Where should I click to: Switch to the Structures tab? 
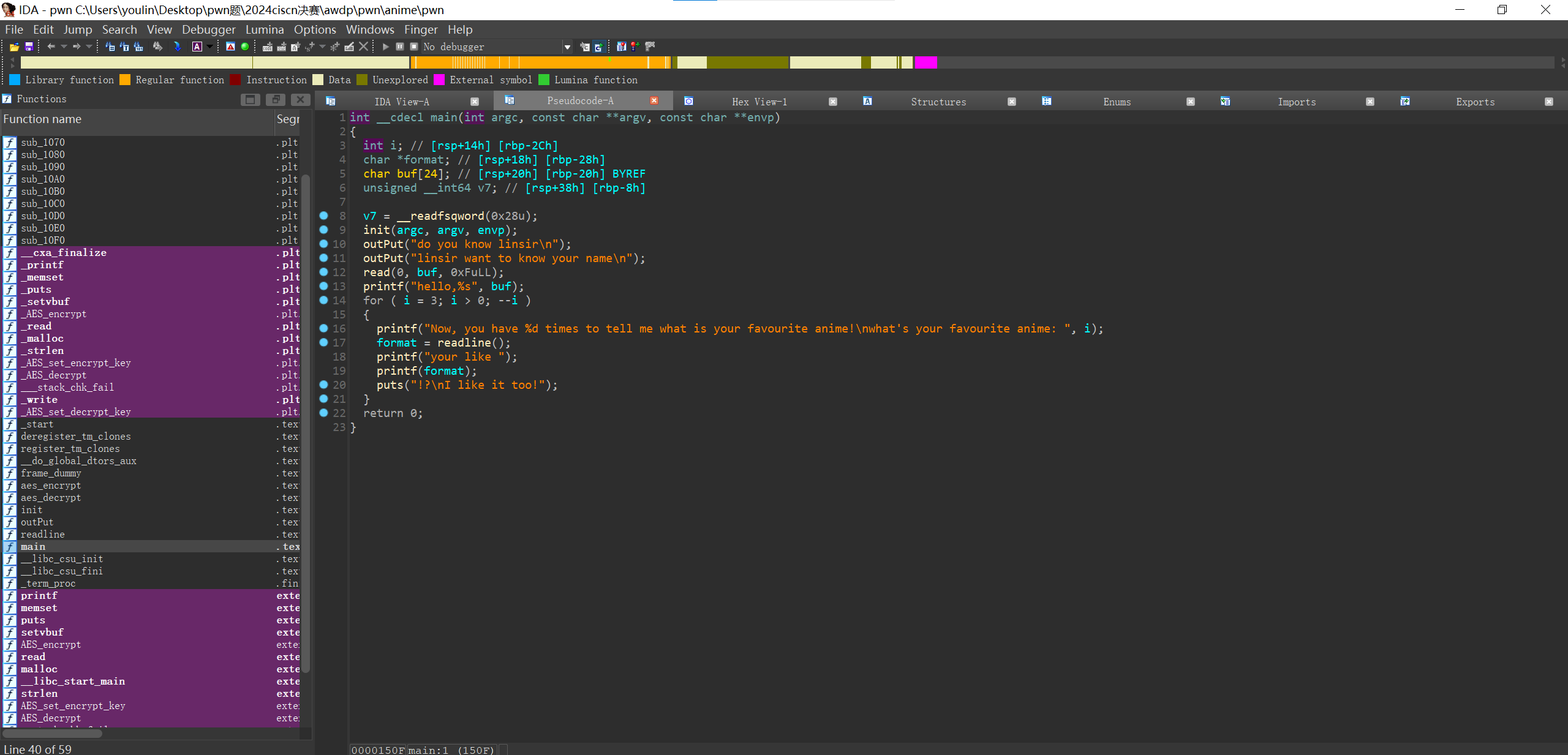click(938, 102)
